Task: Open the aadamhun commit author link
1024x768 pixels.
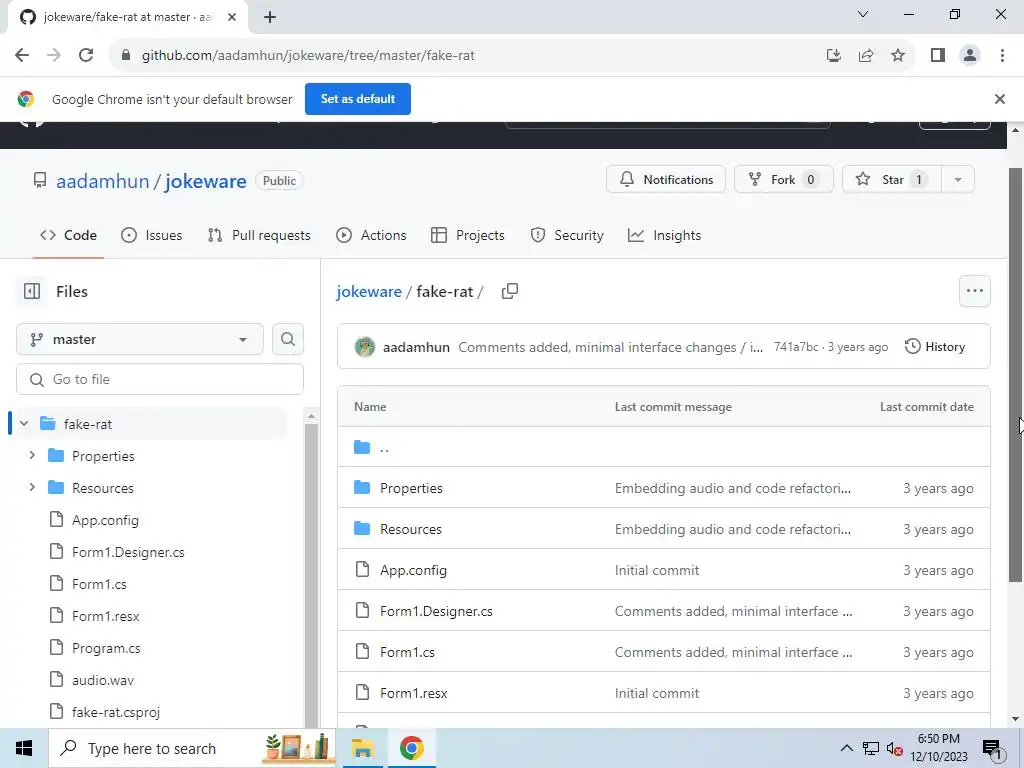Action: click(x=416, y=347)
